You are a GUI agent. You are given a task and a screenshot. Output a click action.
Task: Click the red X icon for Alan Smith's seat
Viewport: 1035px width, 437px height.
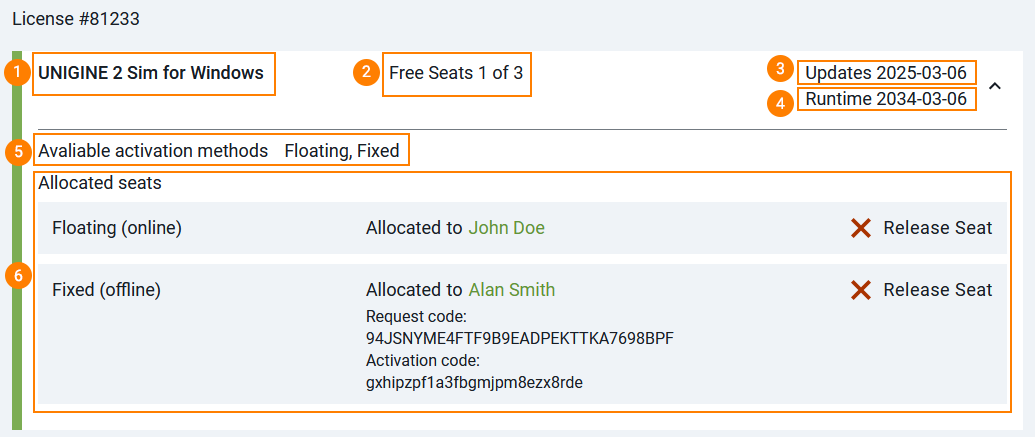click(861, 290)
